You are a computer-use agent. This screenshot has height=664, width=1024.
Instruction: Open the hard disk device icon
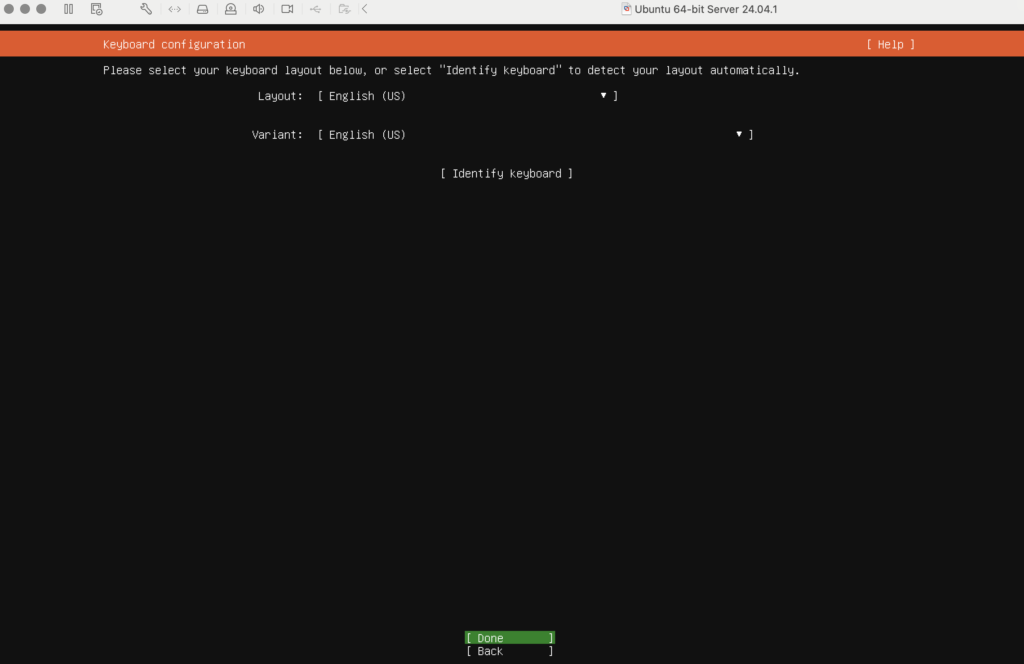click(x=202, y=9)
